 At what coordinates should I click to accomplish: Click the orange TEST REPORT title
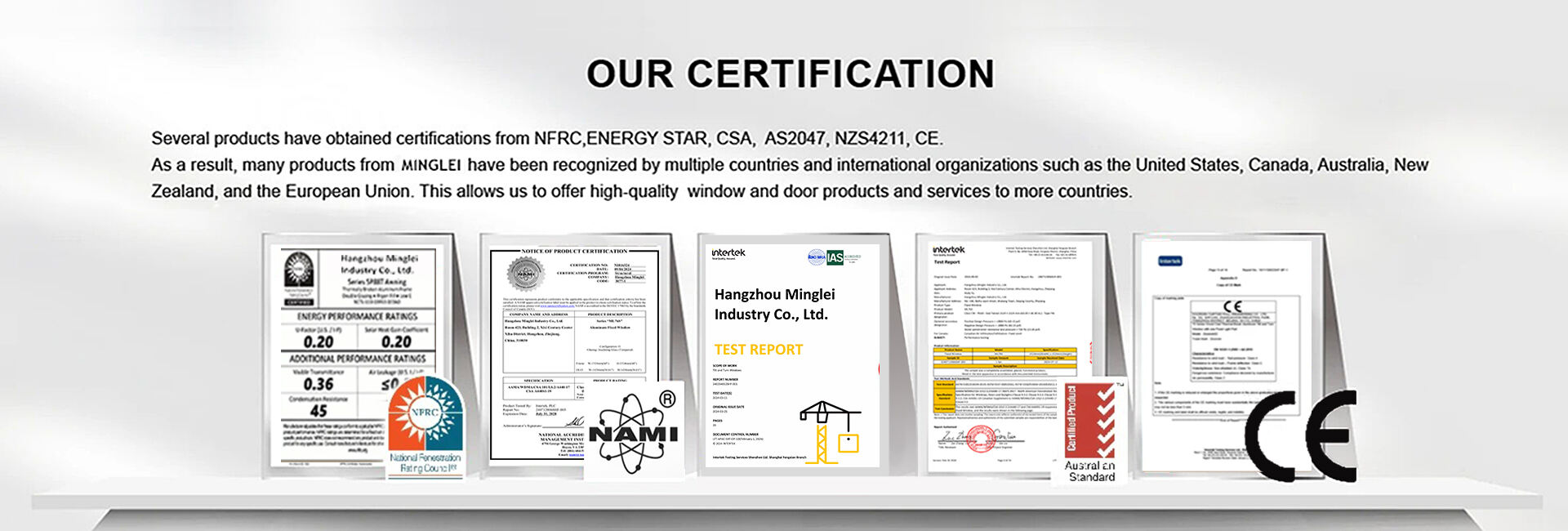[x=758, y=350]
